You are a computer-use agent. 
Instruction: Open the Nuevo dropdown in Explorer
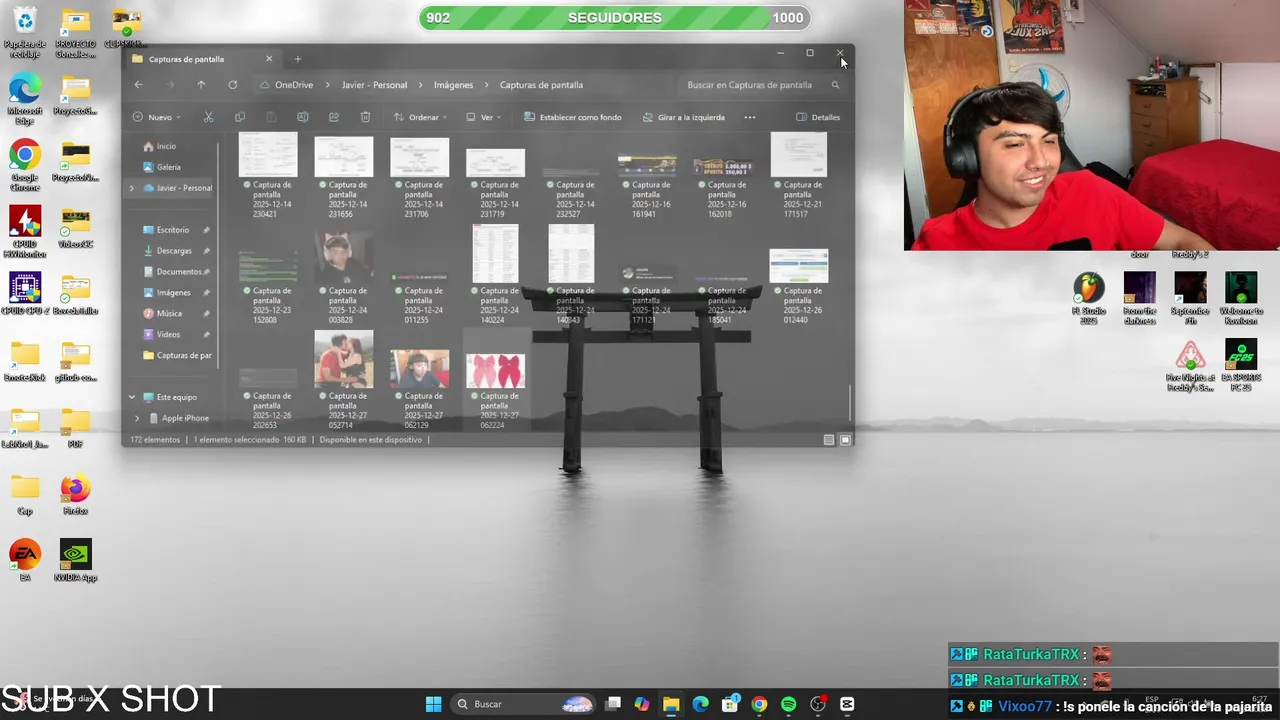click(157, 117)
